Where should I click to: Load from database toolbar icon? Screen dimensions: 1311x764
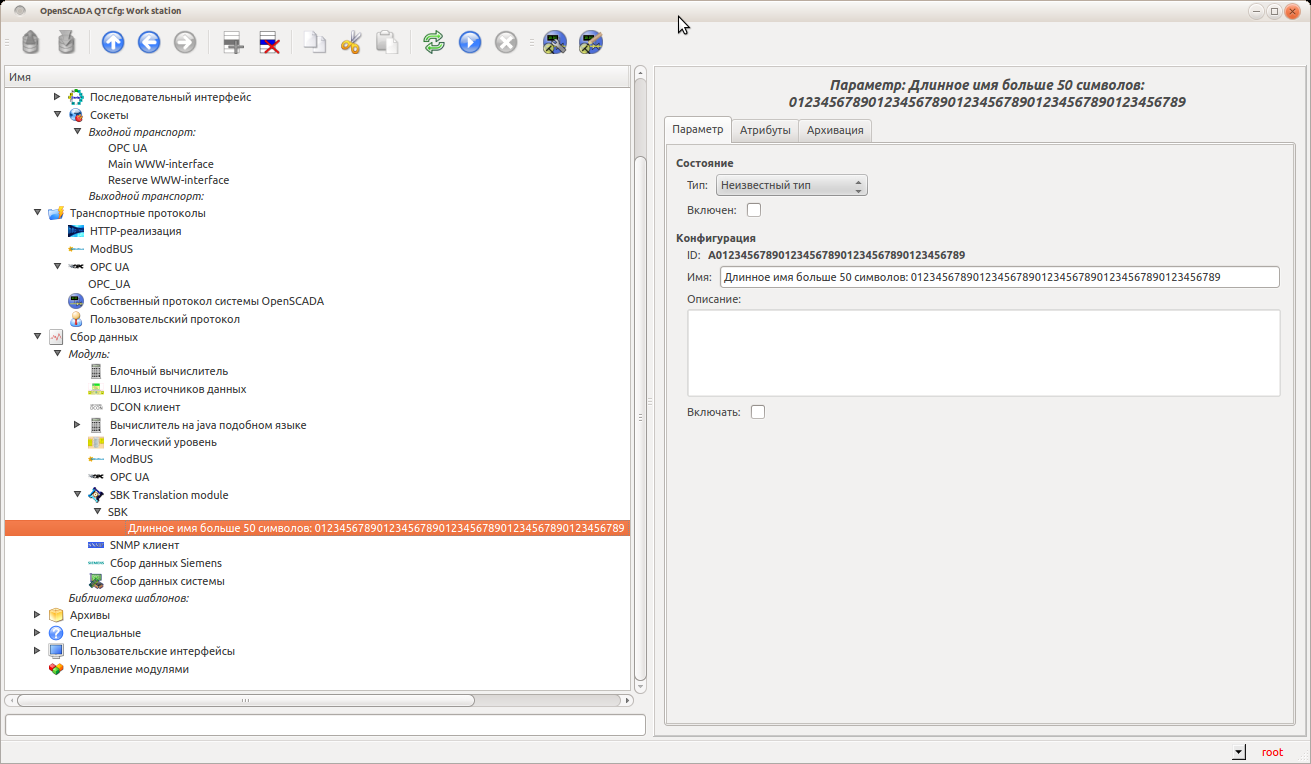coord(31,42)
